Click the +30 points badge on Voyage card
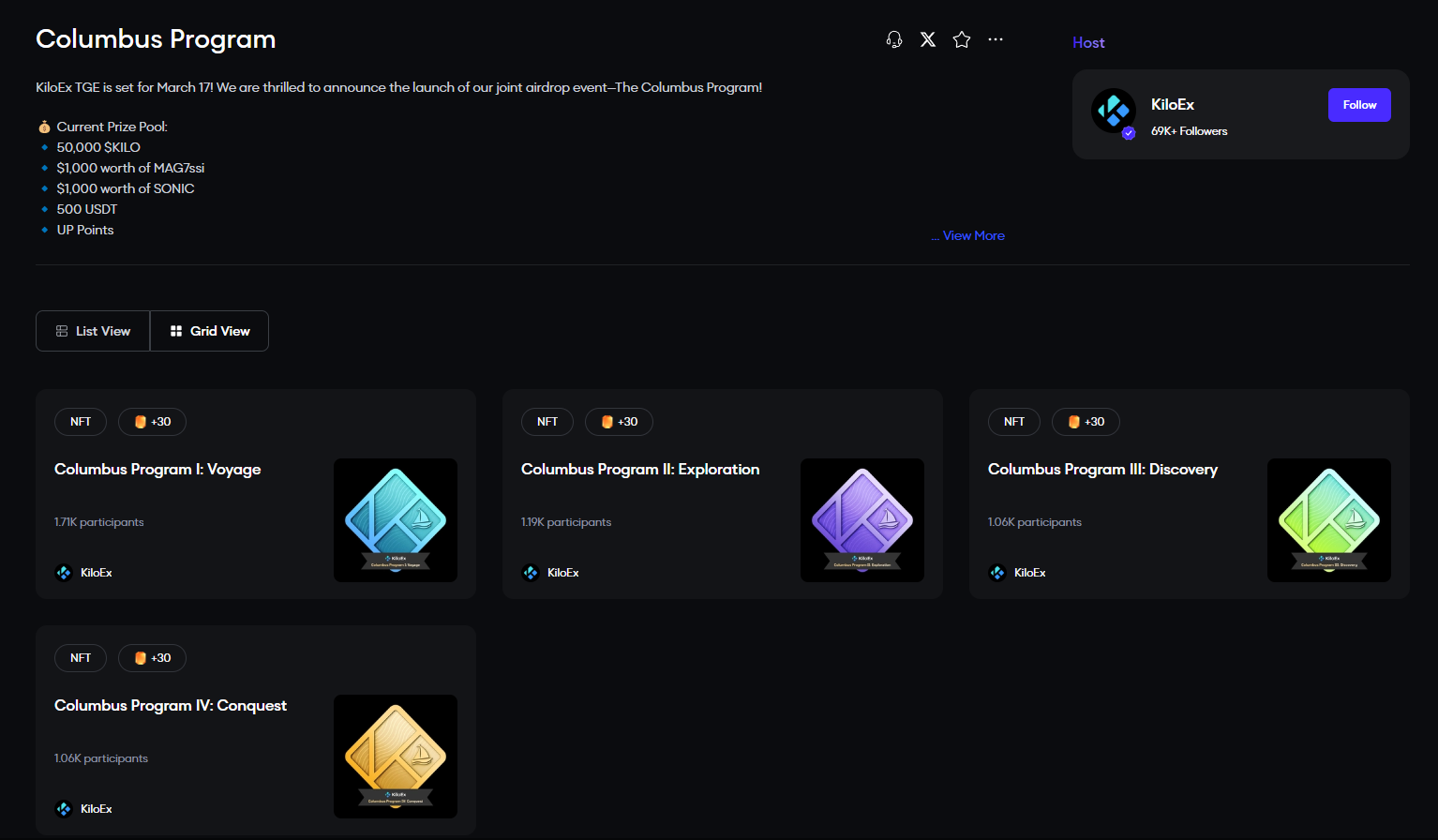Image resolution: width=1438 pixels, height=840 pixels. [152, 422]
